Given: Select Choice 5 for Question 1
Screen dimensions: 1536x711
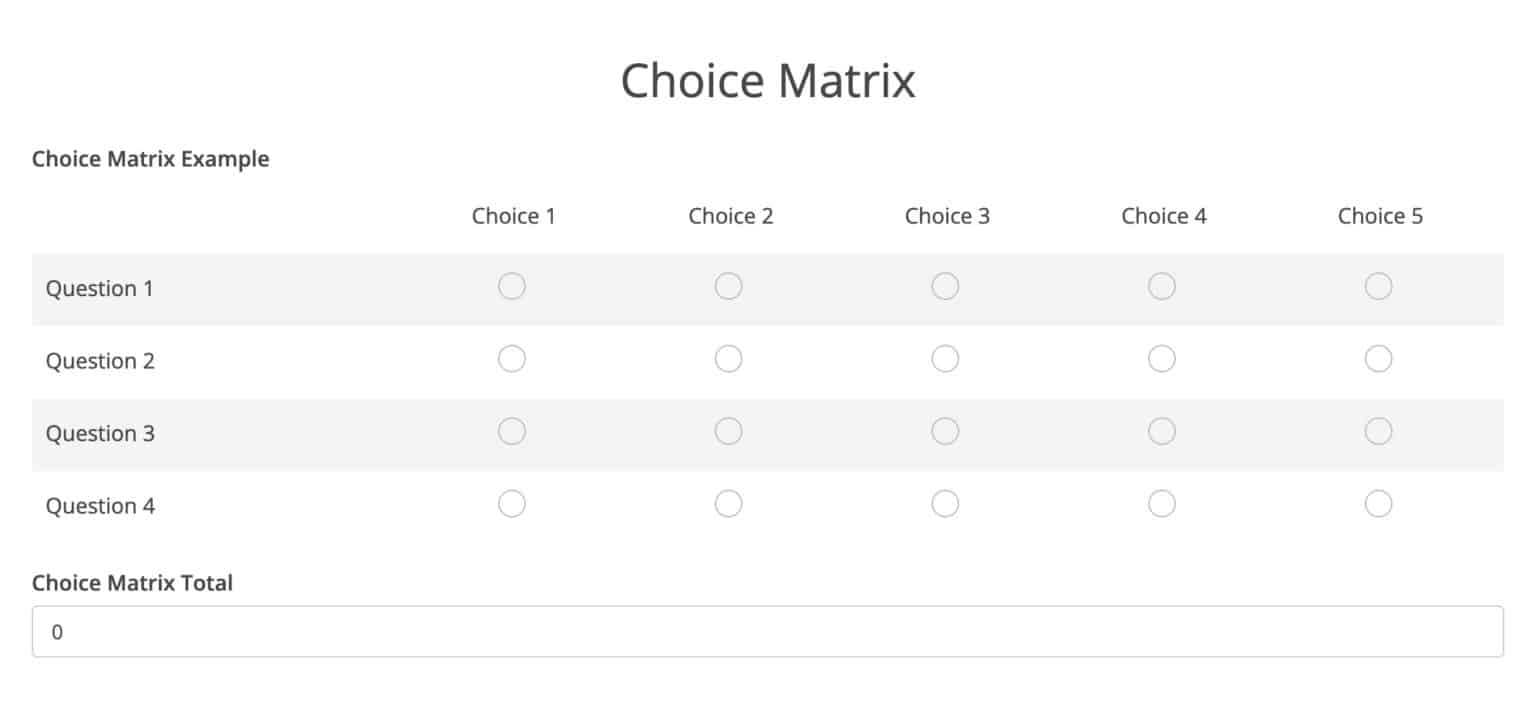Looking at the screenshot, I should click(1378, 286).
